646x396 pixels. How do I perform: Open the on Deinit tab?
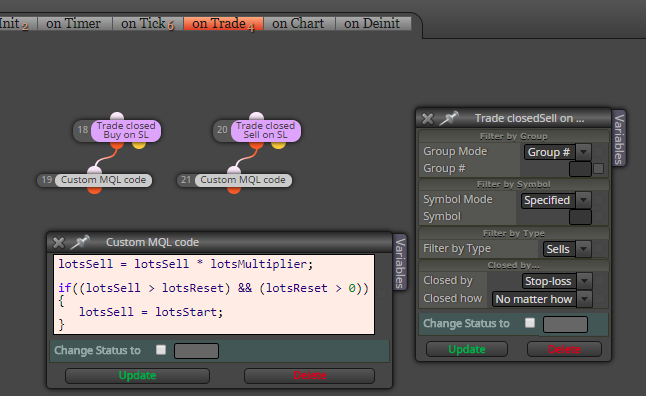373,23
